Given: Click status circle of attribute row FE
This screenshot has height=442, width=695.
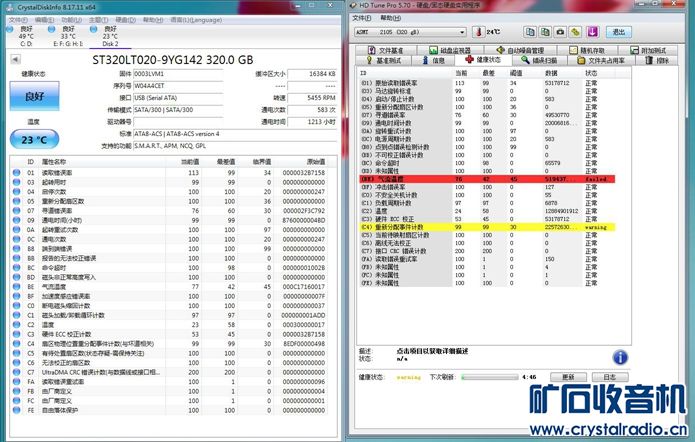Looking at the screenshot, I should point(16,410).
